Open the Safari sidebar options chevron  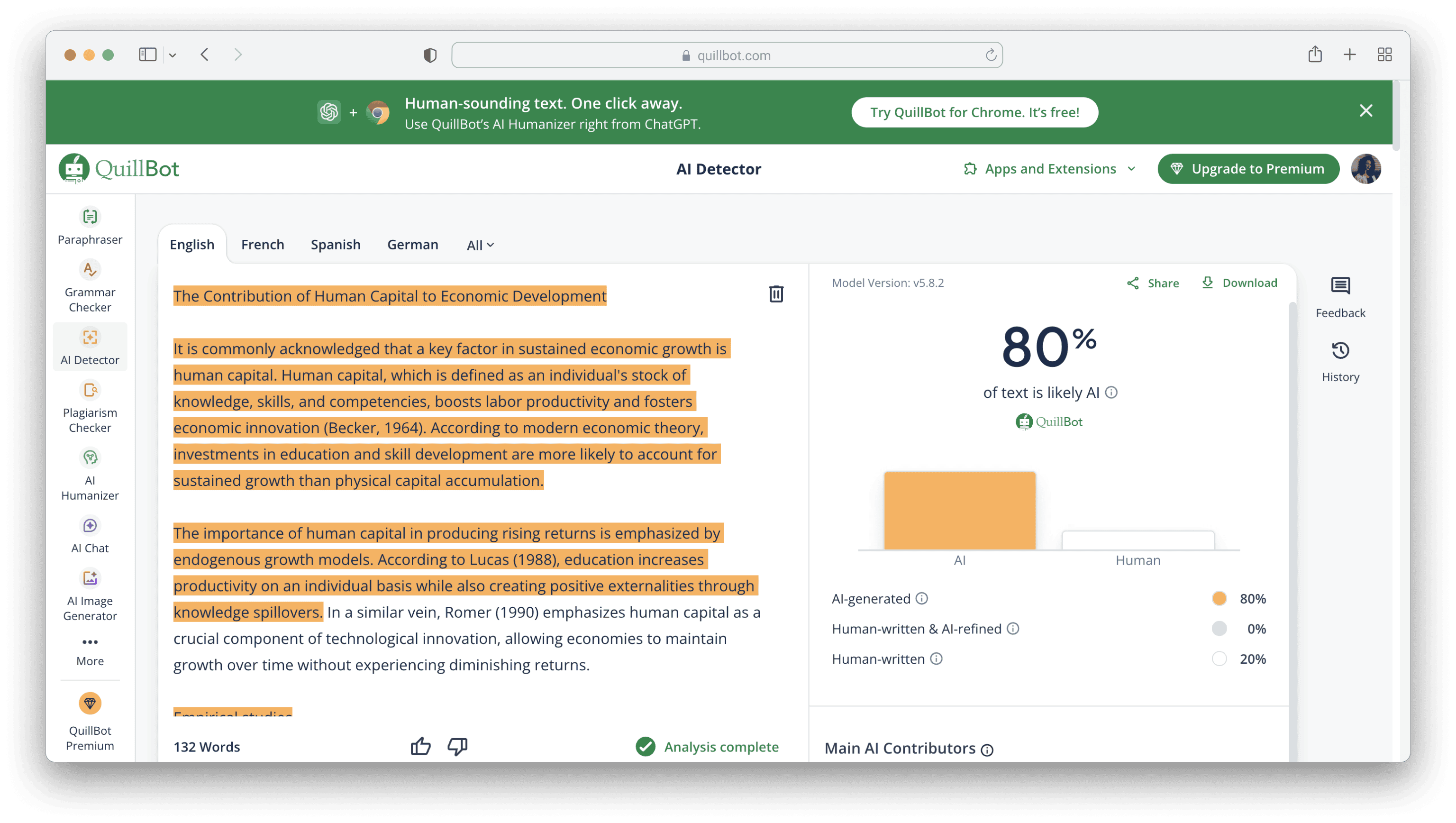[x=173, y=55]
